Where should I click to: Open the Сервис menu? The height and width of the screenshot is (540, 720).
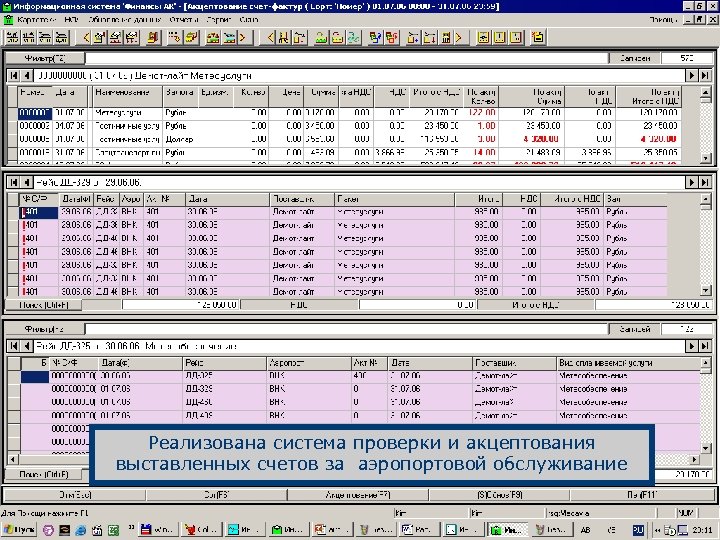[219, 20]
